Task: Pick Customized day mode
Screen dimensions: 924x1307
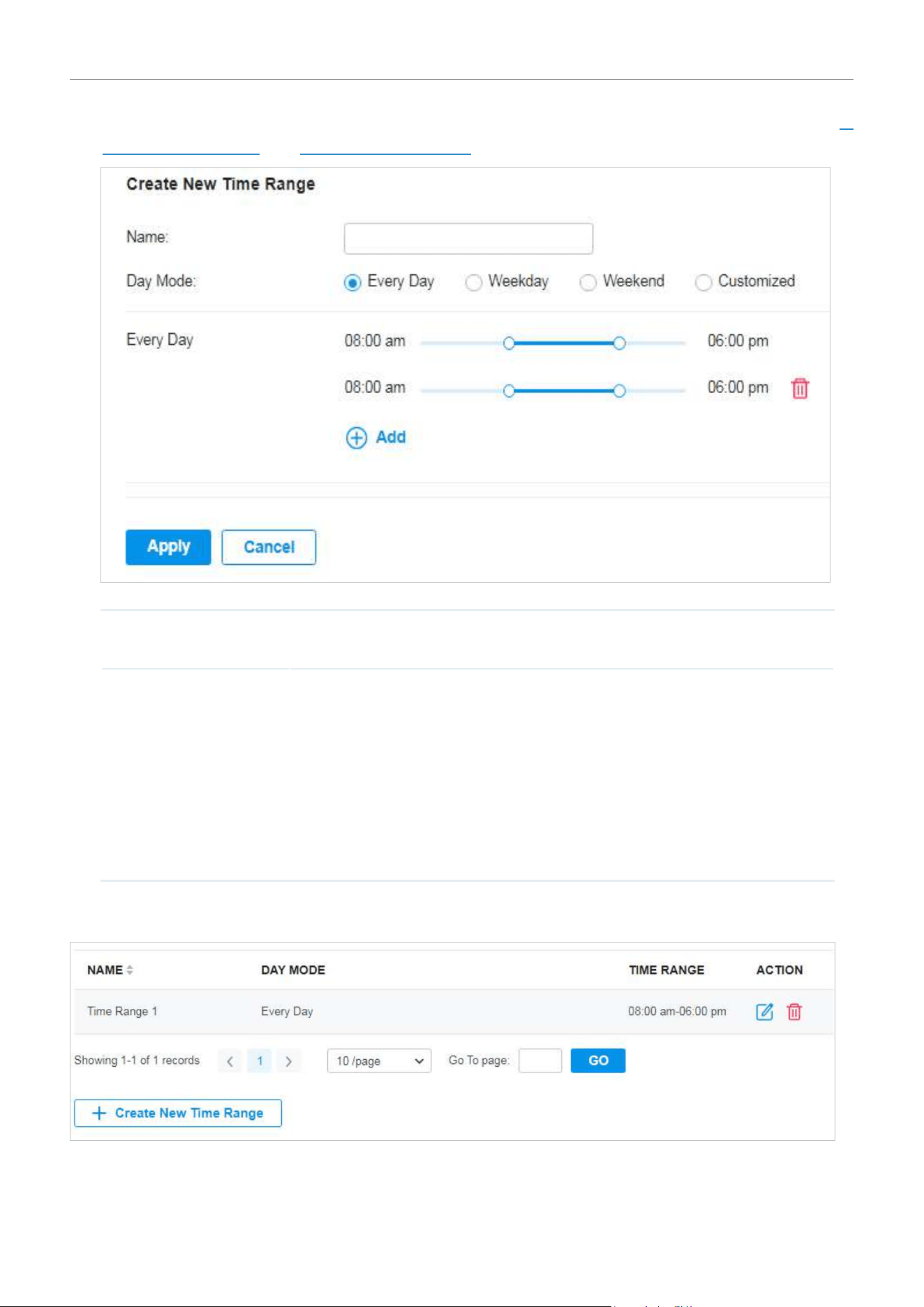Action: [703, 282]
